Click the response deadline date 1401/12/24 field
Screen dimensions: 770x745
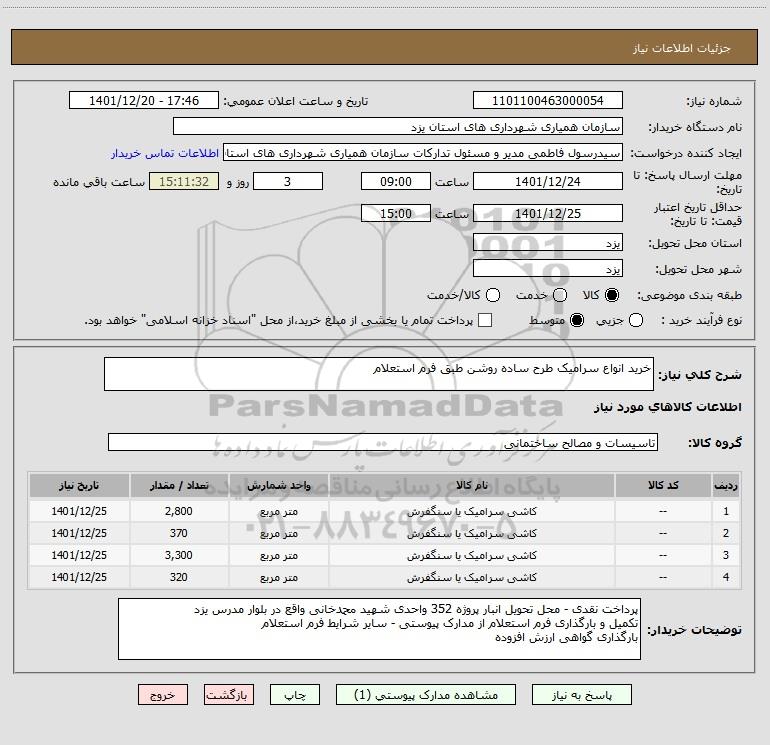[548, 181]
